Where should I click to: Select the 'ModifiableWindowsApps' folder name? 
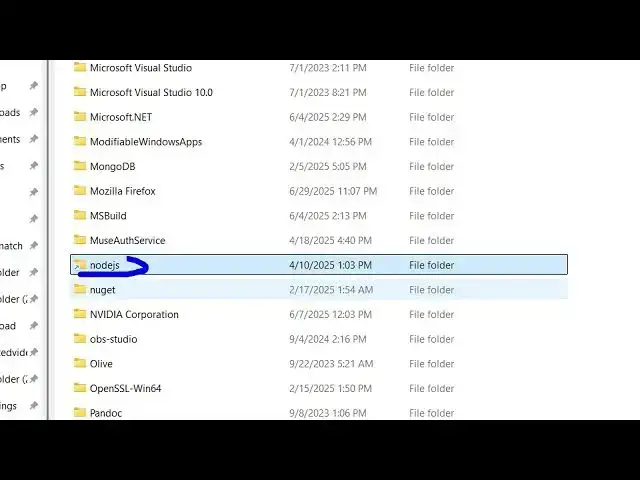[146, 142]
